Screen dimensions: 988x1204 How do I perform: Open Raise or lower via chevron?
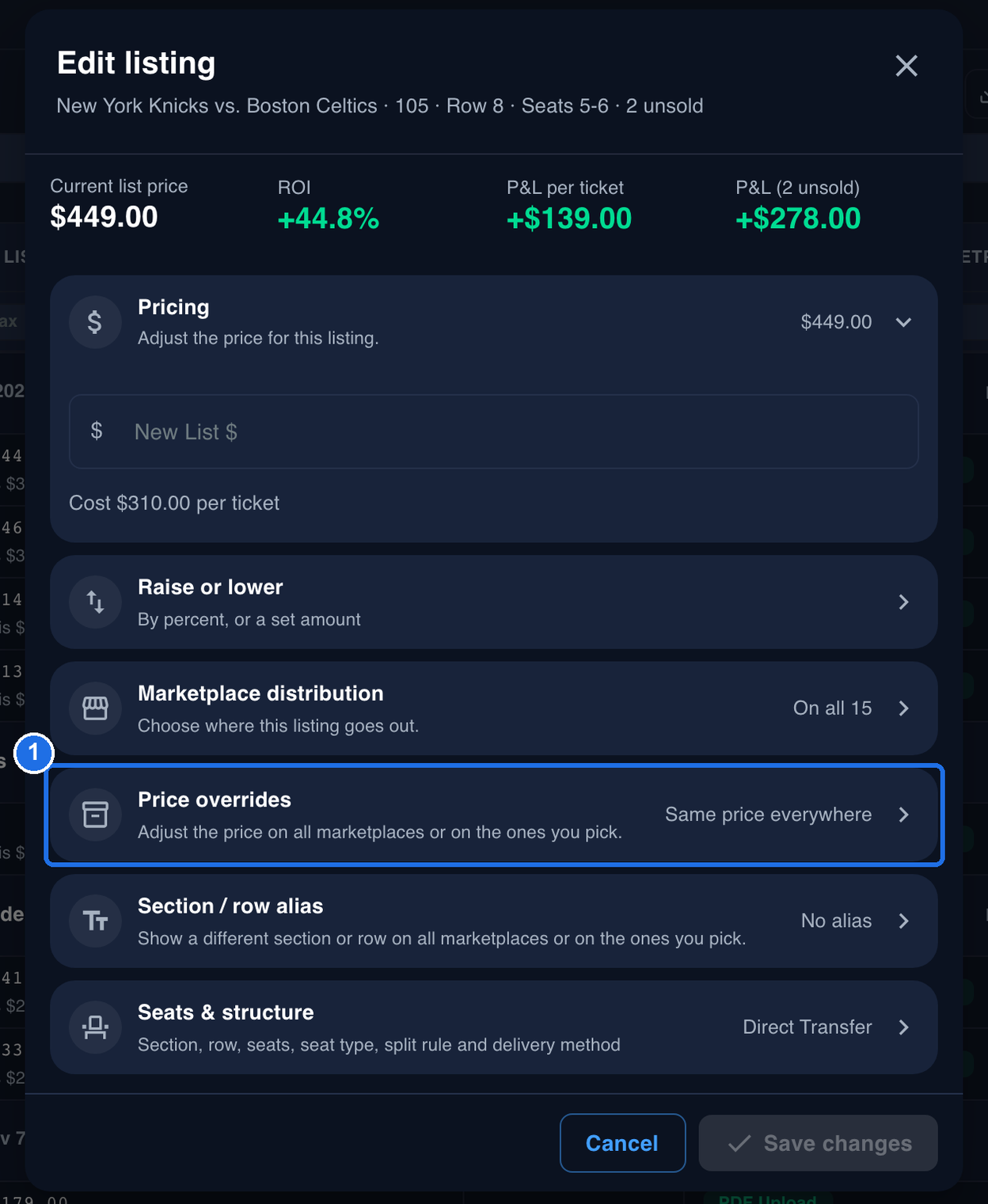click(x=903, y=602)
